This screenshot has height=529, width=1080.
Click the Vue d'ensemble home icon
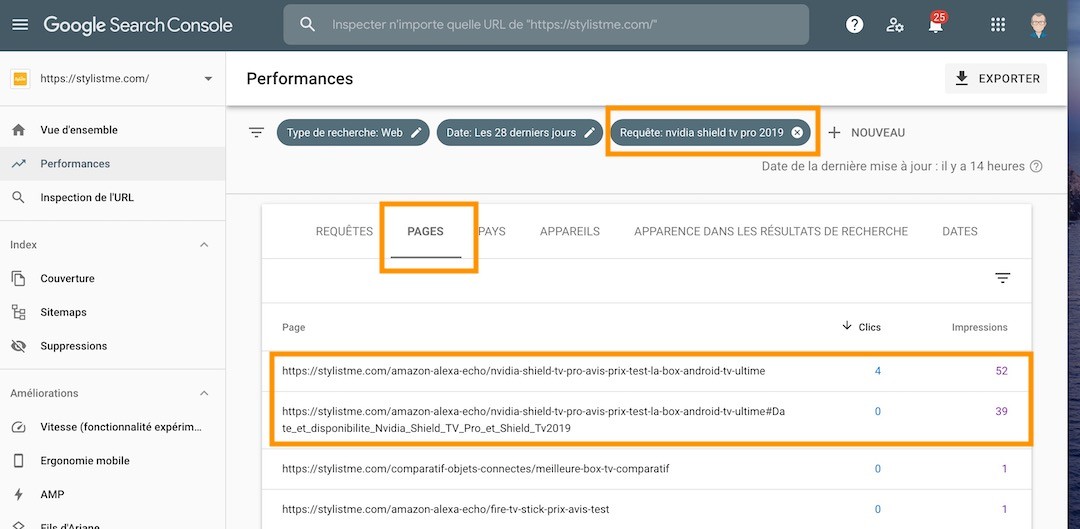[x=19, y=129]
